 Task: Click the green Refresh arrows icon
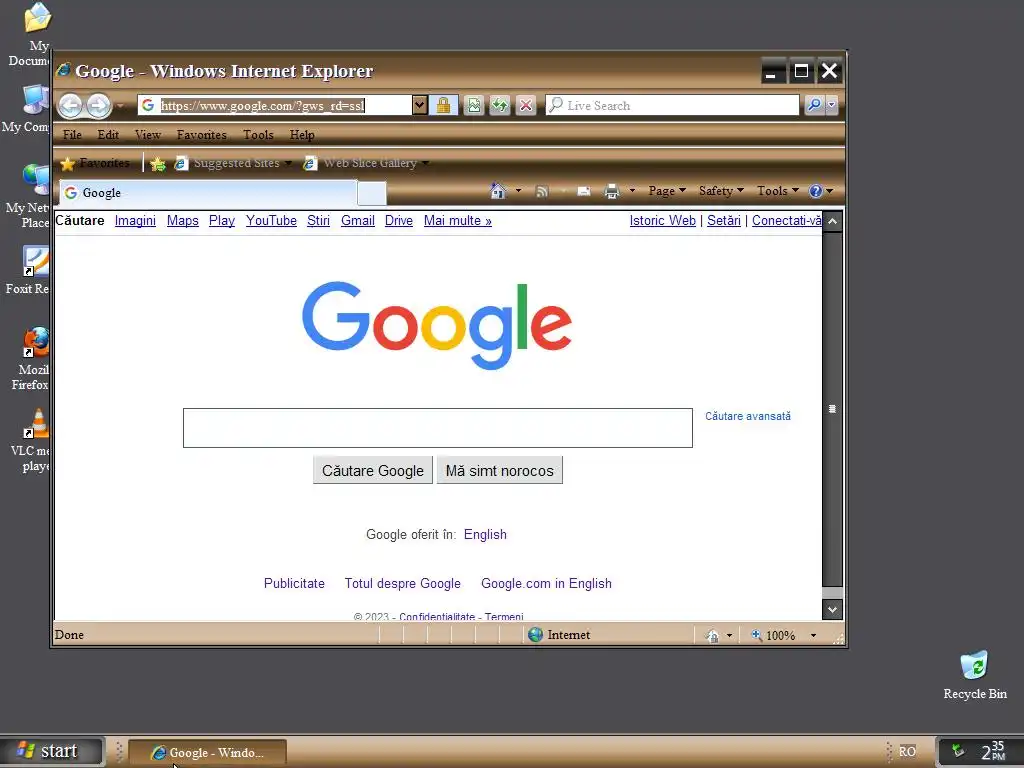point(500,105)
